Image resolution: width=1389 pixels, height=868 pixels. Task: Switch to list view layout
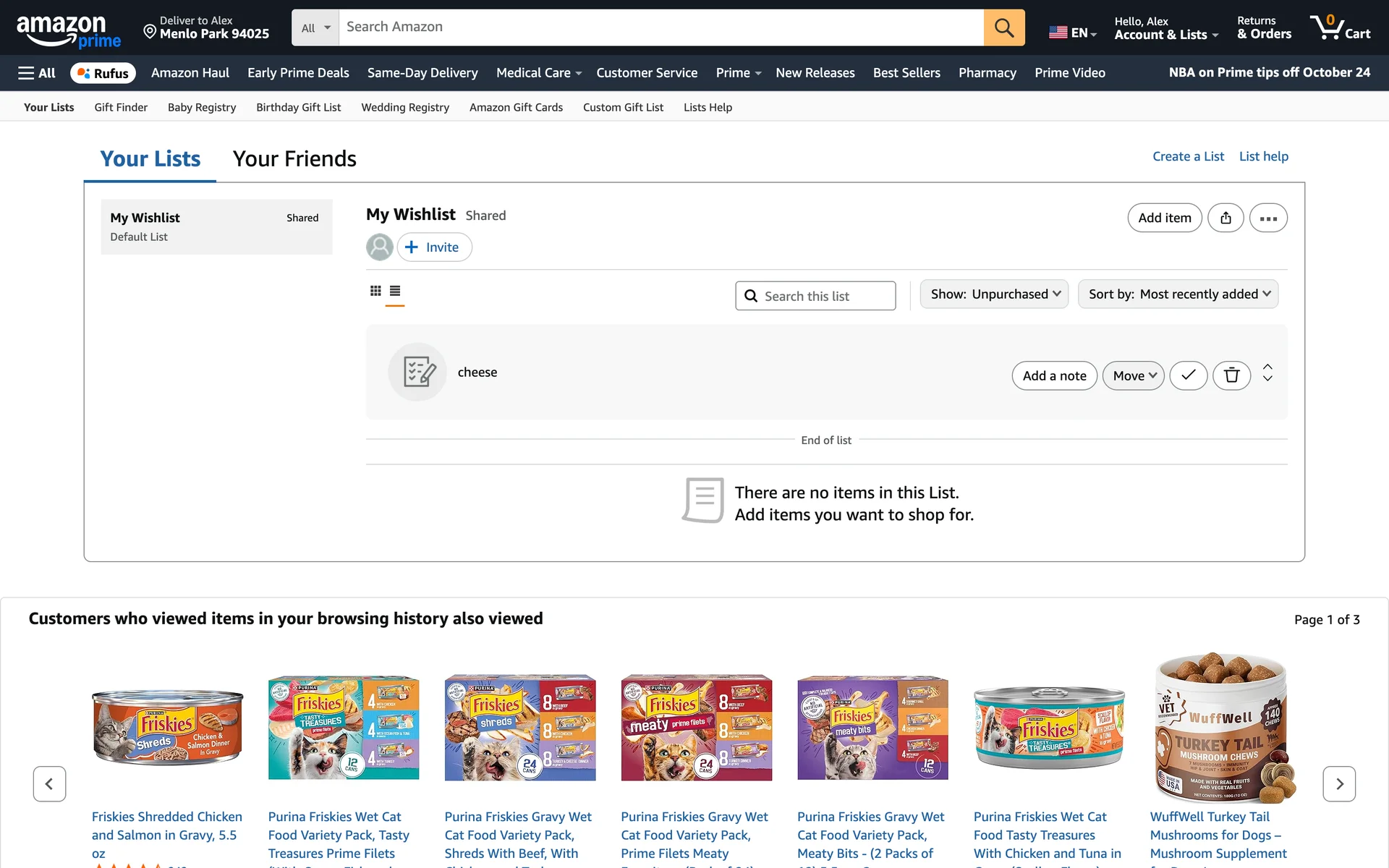395,291
